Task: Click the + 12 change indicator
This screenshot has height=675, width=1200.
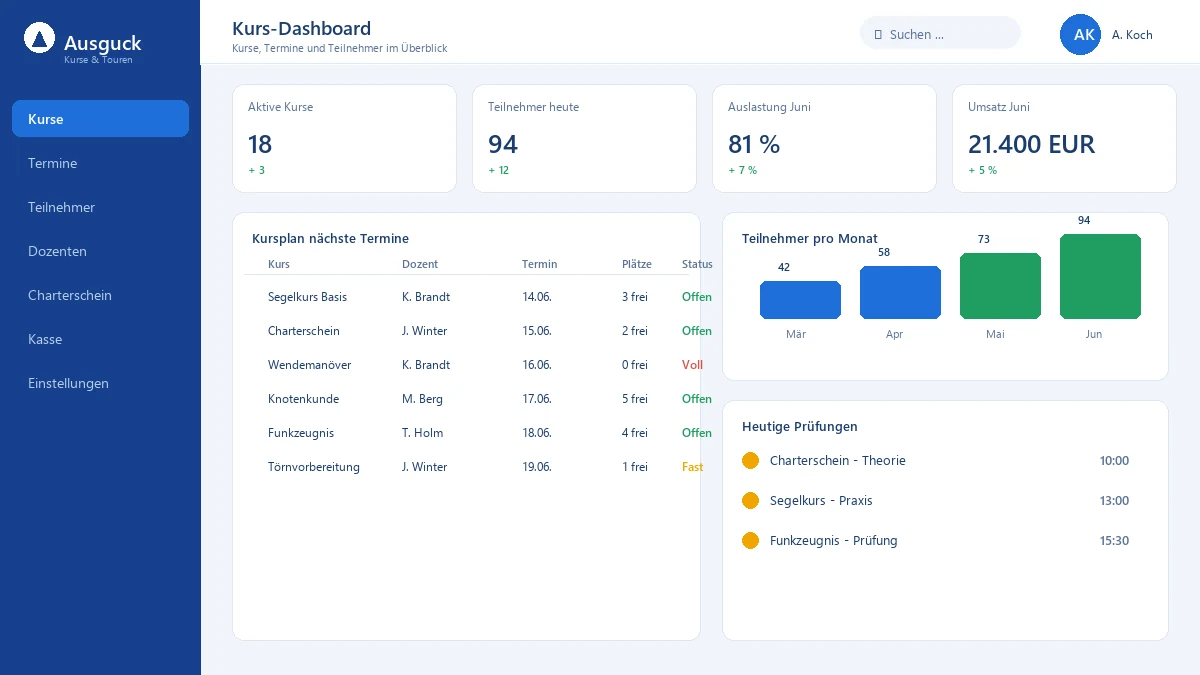Action: (499, 170)
